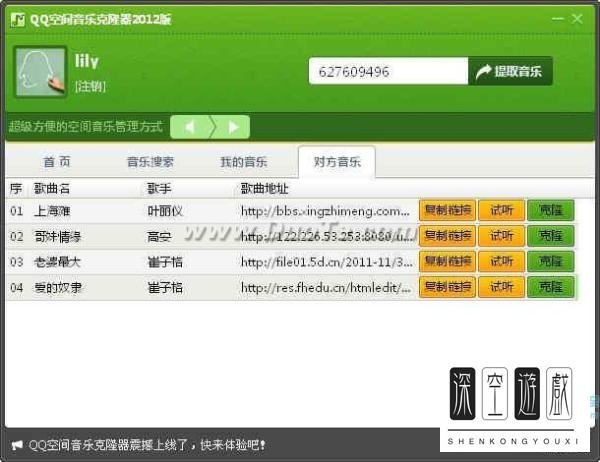Click the 歌曲名 column header
Screen dimensions: 600x462
52,189
